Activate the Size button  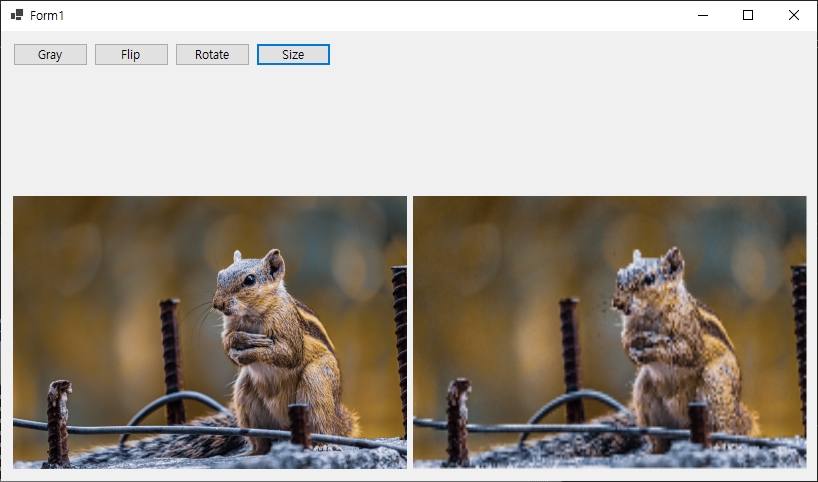click(293, 54)
